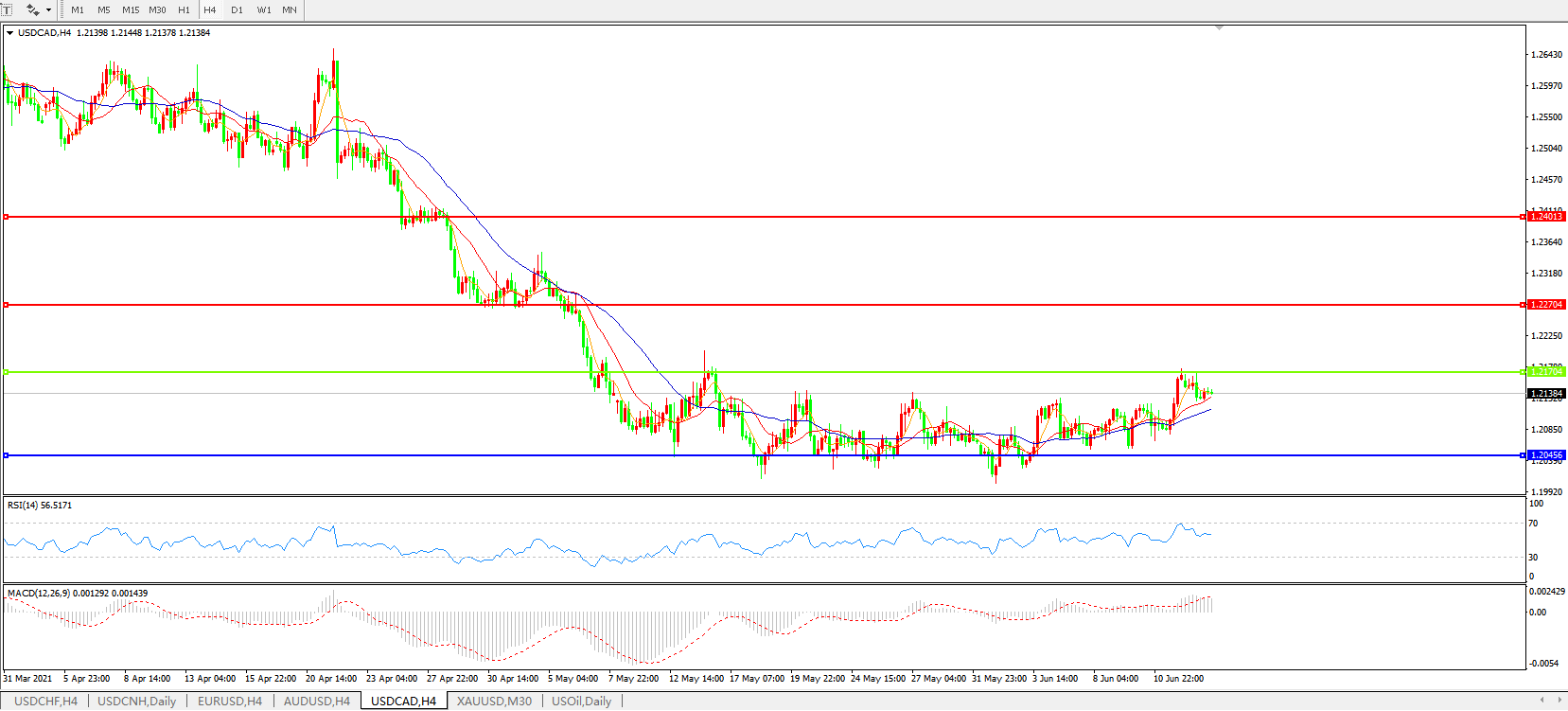Switch to the XAUUSD,M30 chart tab
Image resolution: width=1568 pixels, height=711 pixels.
pos(493,702)
